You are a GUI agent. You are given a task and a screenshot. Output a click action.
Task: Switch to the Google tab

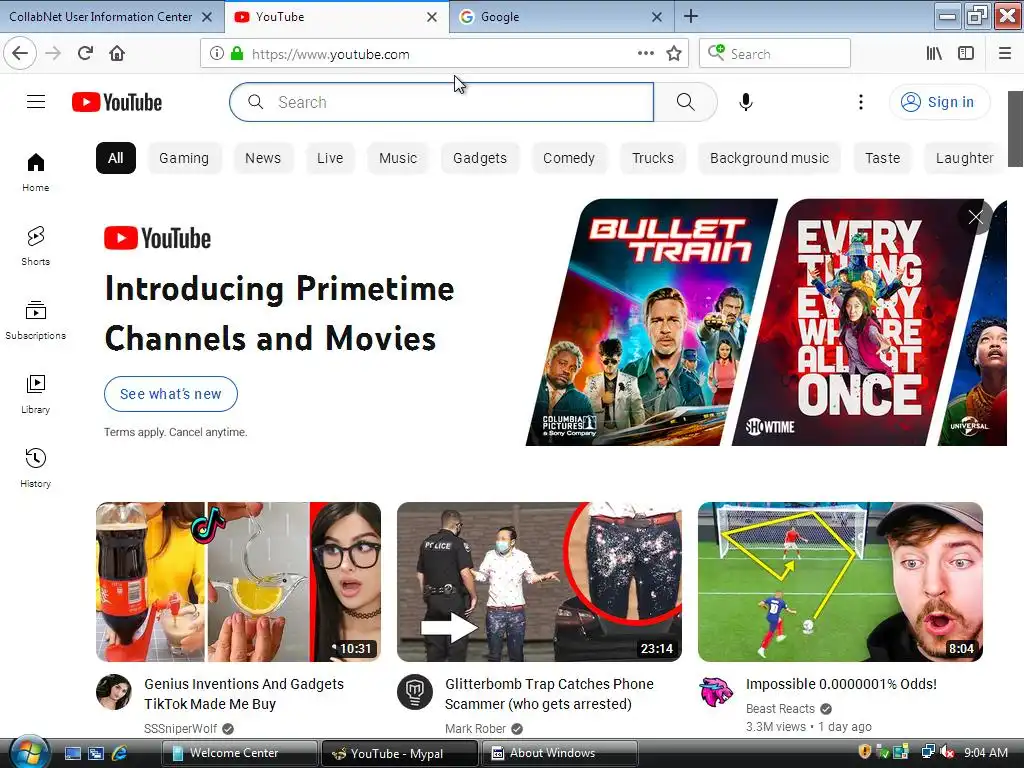click(x=500, y=16)
